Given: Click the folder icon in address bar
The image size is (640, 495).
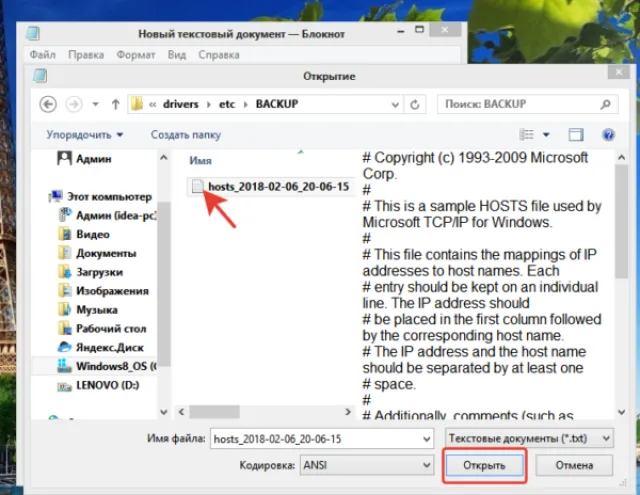Looking at the screenshot, I should point(137,104).
